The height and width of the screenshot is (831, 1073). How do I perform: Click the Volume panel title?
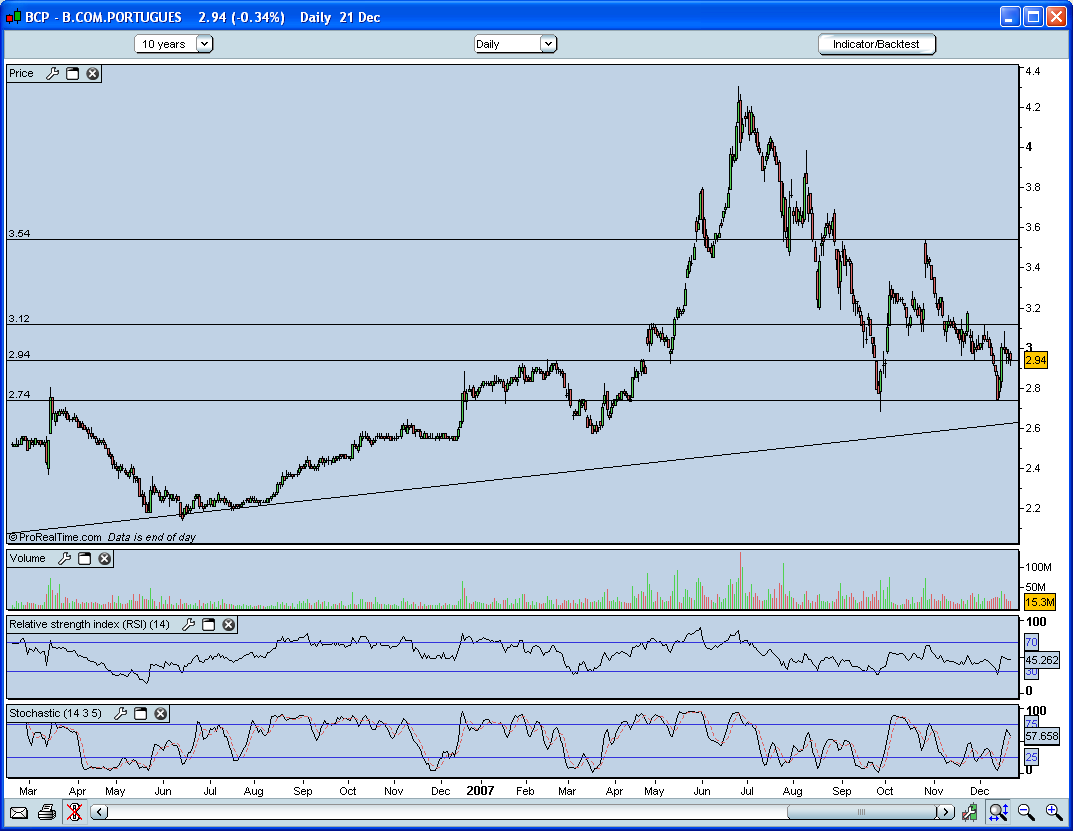[x=27, y=559]
